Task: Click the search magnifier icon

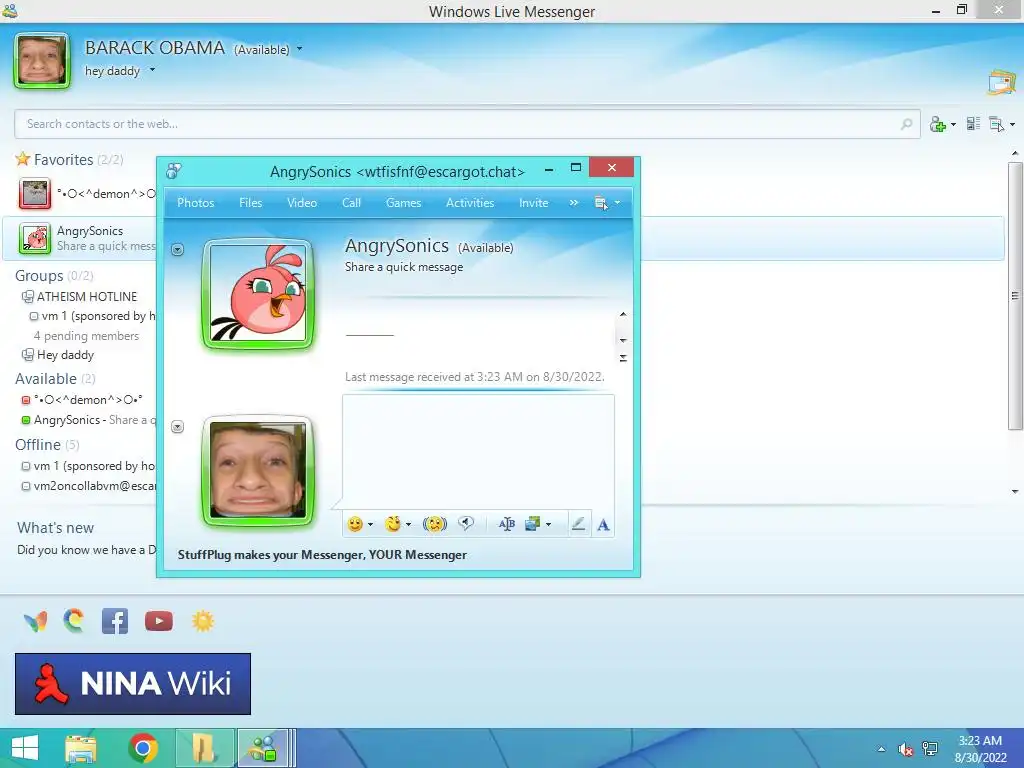Action: point(906,123)
